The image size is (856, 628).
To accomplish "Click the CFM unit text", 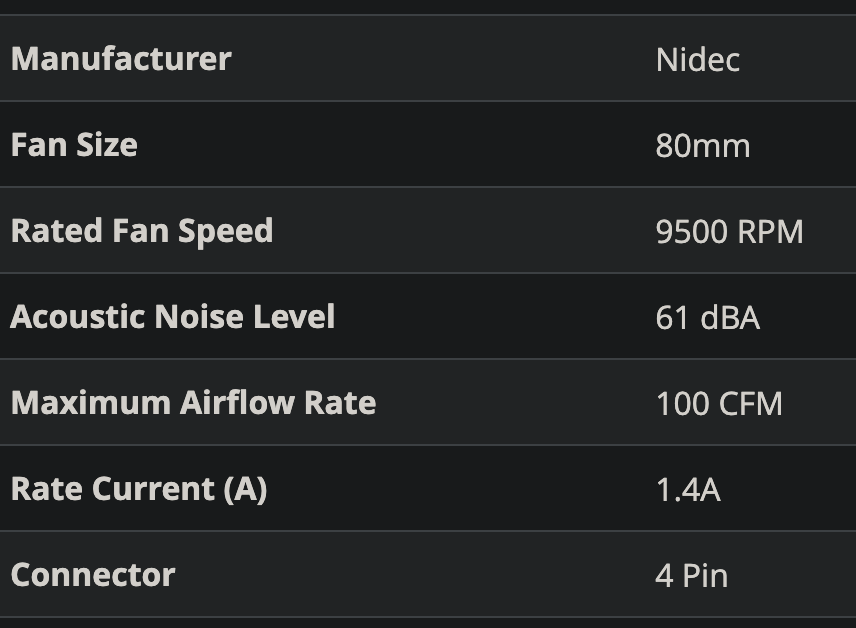I will point(750,404).
